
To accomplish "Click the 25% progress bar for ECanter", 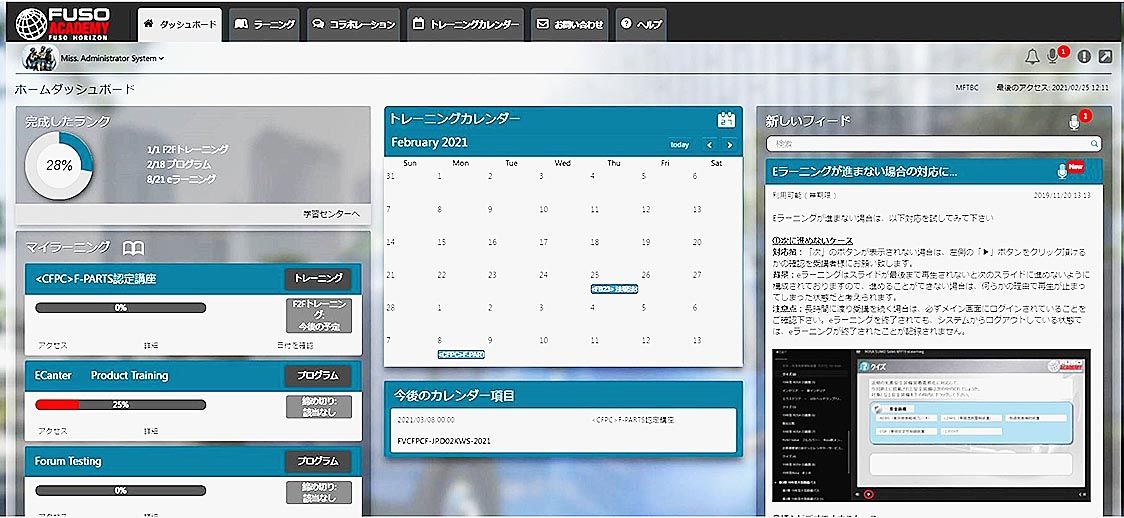I will pyautogui.click(x=120, y=405).
